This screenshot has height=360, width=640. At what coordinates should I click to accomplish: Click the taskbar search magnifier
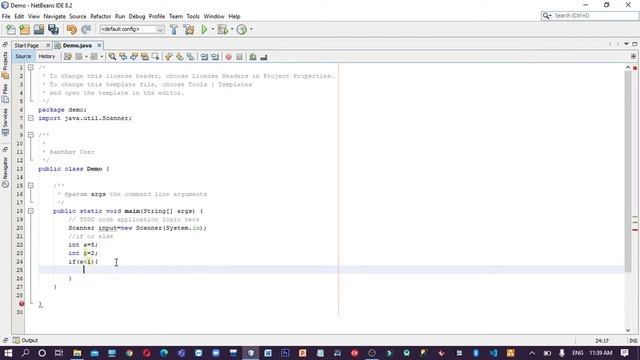(25, 353)
